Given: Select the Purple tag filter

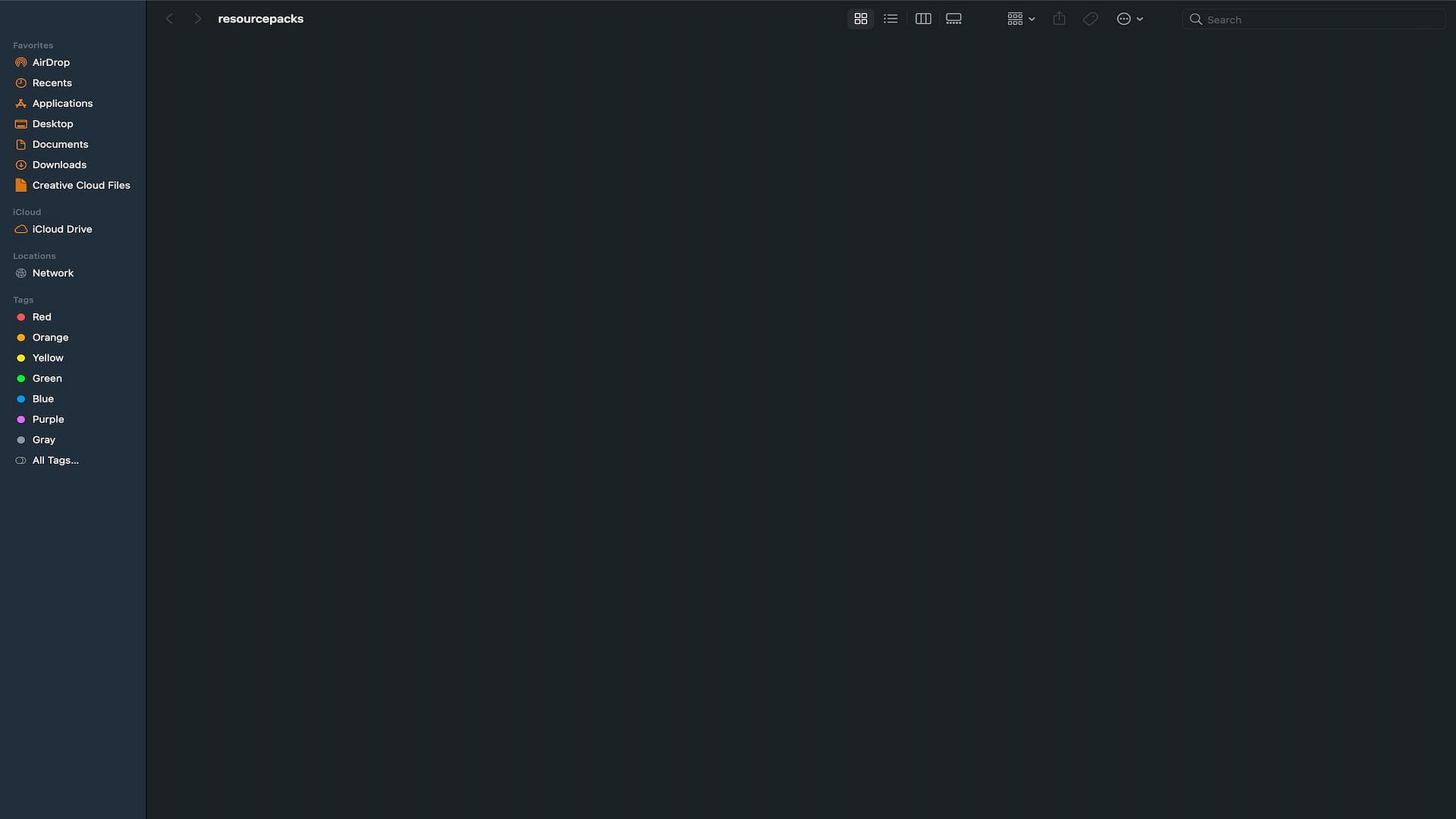Looking at the screenshot, I should (x=48, y=419).
